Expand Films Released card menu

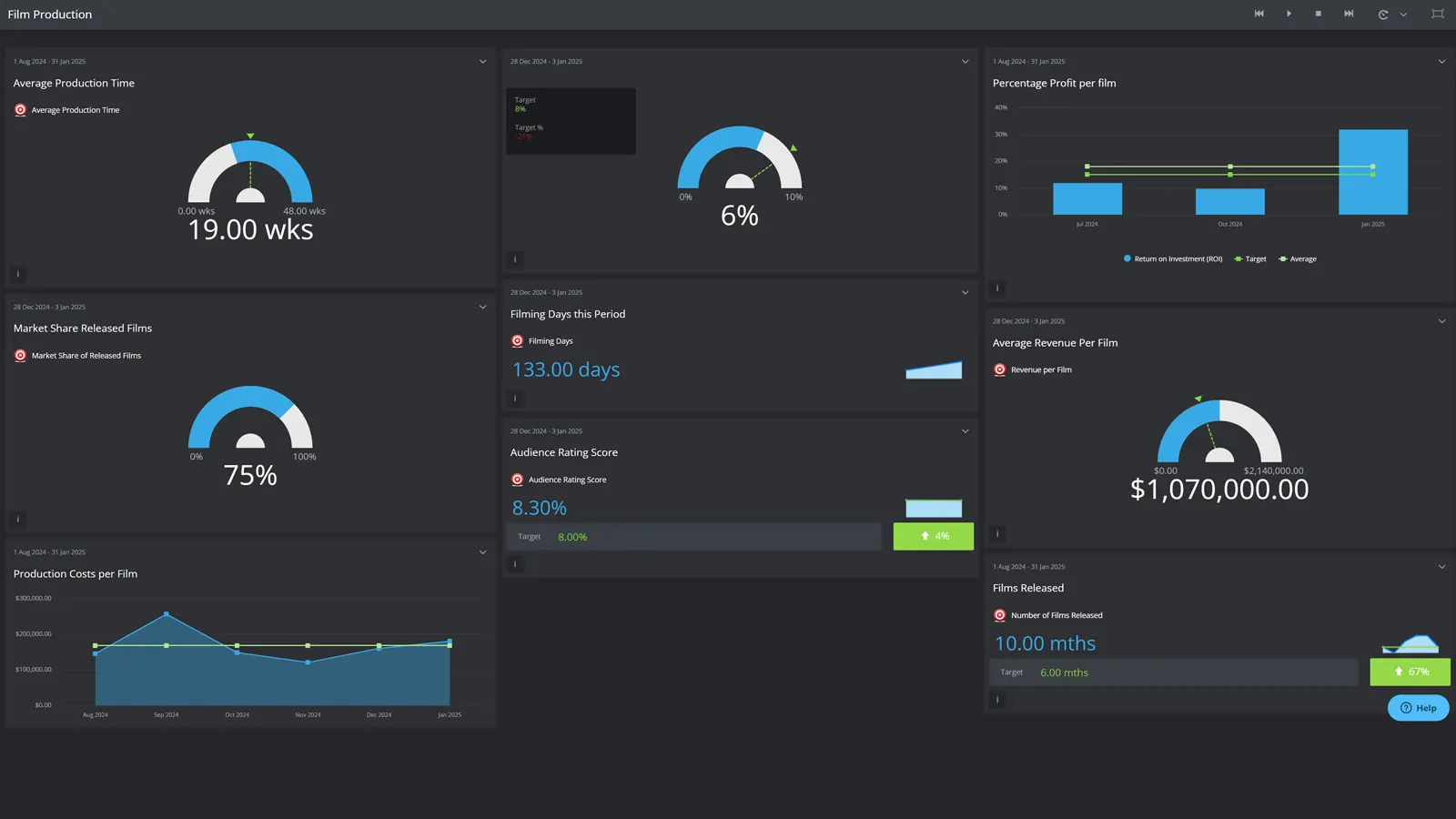pos(1441,567)
